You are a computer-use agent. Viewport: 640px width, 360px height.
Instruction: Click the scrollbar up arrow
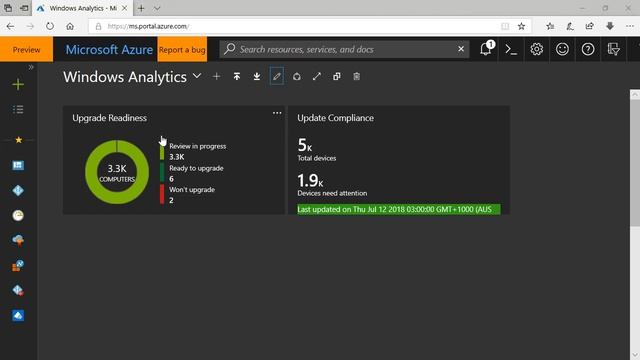(x=635, y=94)
